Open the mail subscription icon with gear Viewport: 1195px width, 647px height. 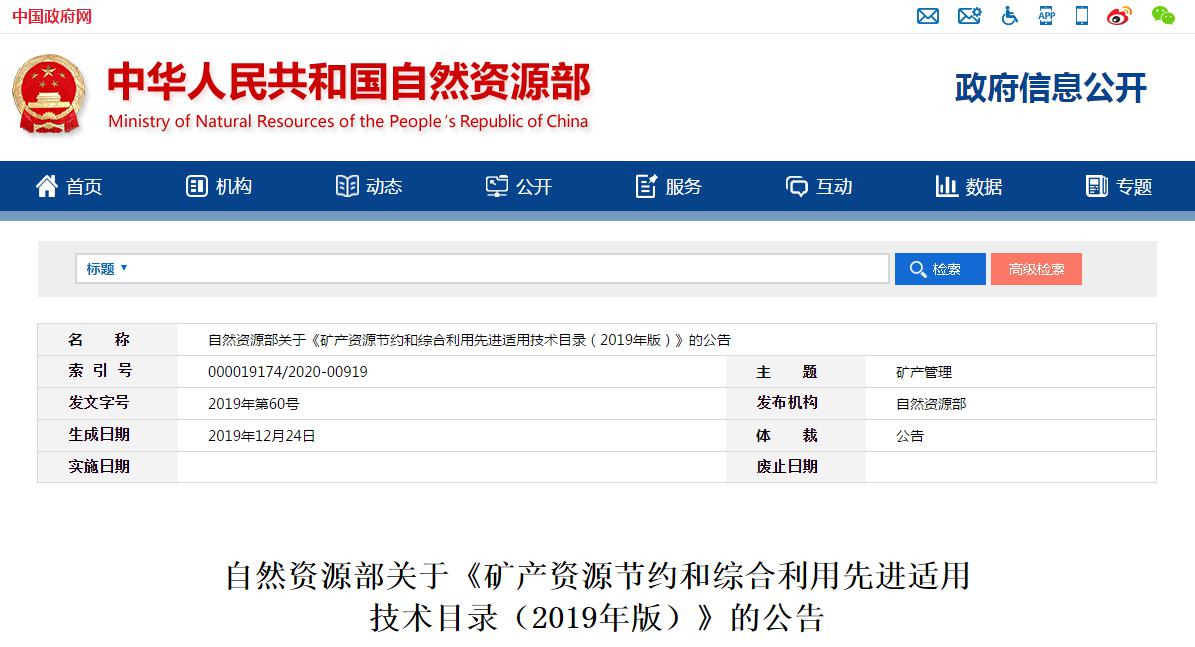coord(969,15)
